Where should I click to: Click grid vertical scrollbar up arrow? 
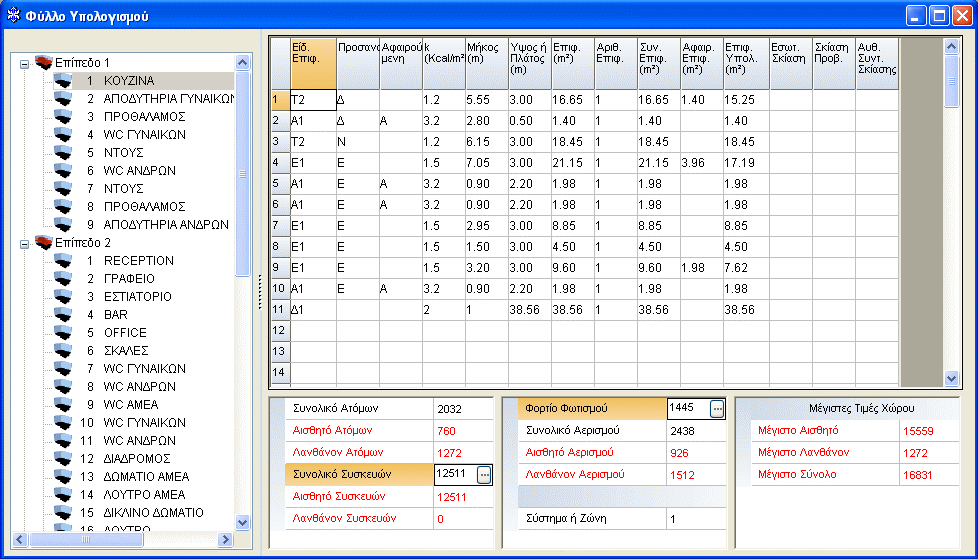(951, 46)
